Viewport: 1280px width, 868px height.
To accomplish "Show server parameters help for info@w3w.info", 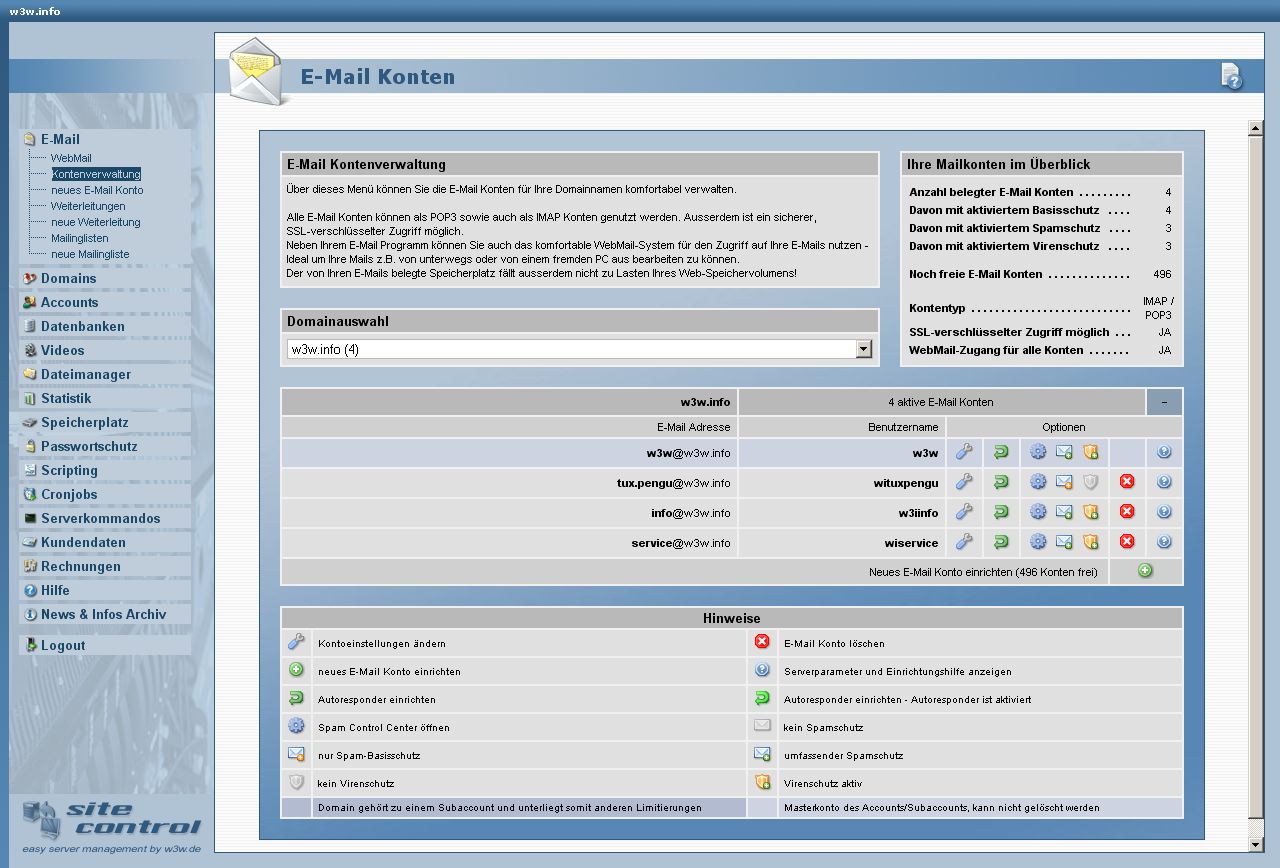I will click(1164, 512).
